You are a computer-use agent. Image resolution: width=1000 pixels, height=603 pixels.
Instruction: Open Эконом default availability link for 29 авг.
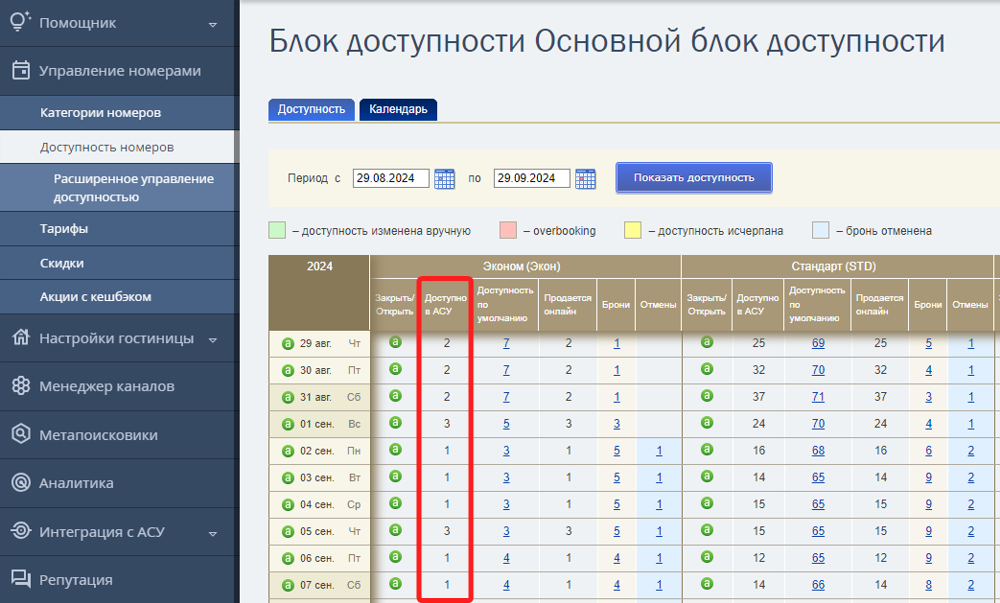[x=506, y=344]
